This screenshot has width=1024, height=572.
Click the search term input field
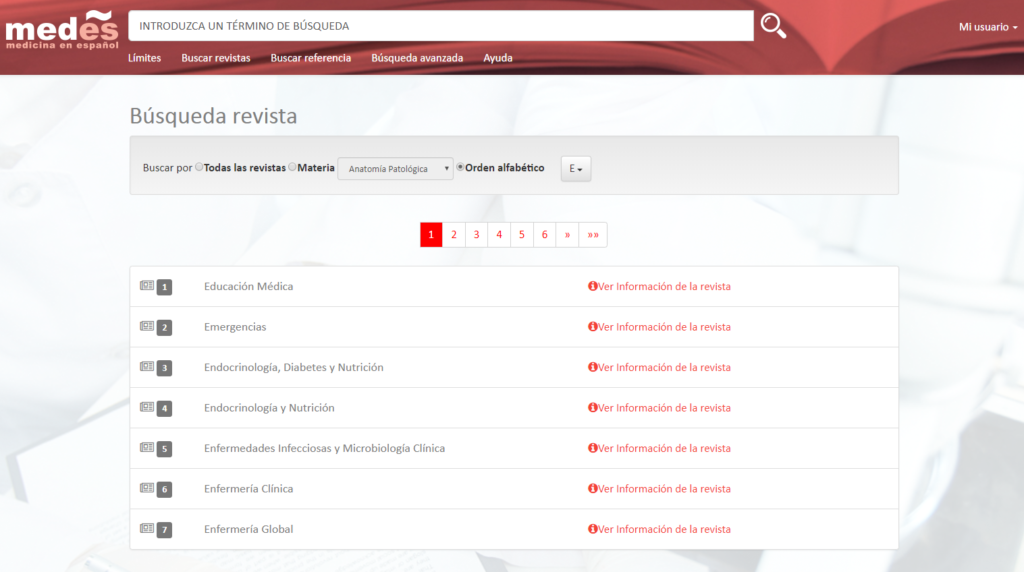[x=441, y=26]
